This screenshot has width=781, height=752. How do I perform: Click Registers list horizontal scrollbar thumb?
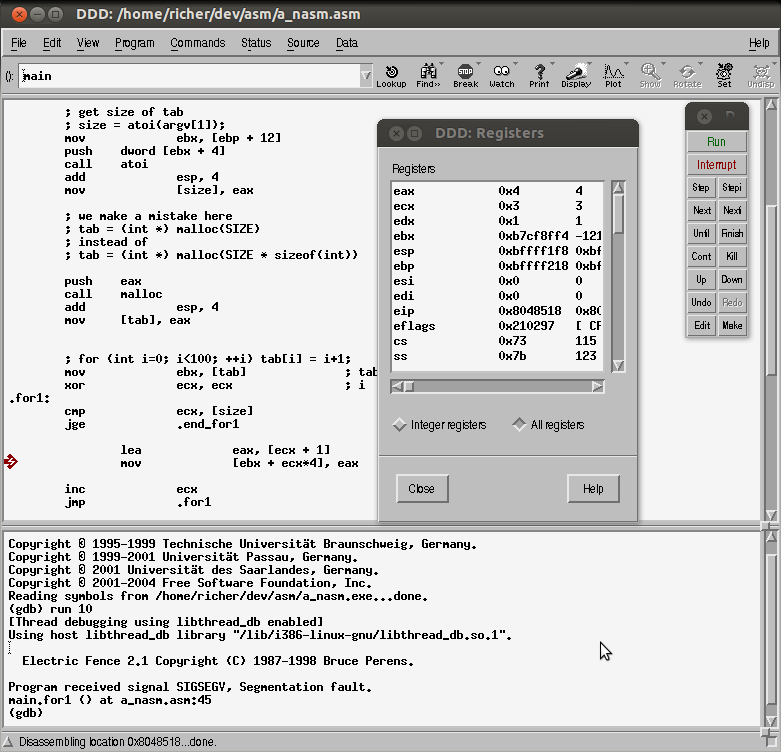click(409, 386)
